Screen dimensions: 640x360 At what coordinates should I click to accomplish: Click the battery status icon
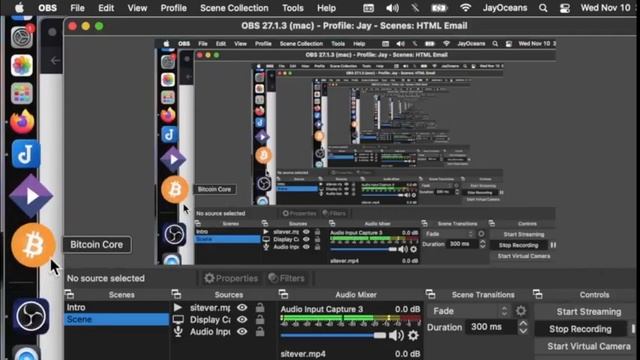coord(439,8)
